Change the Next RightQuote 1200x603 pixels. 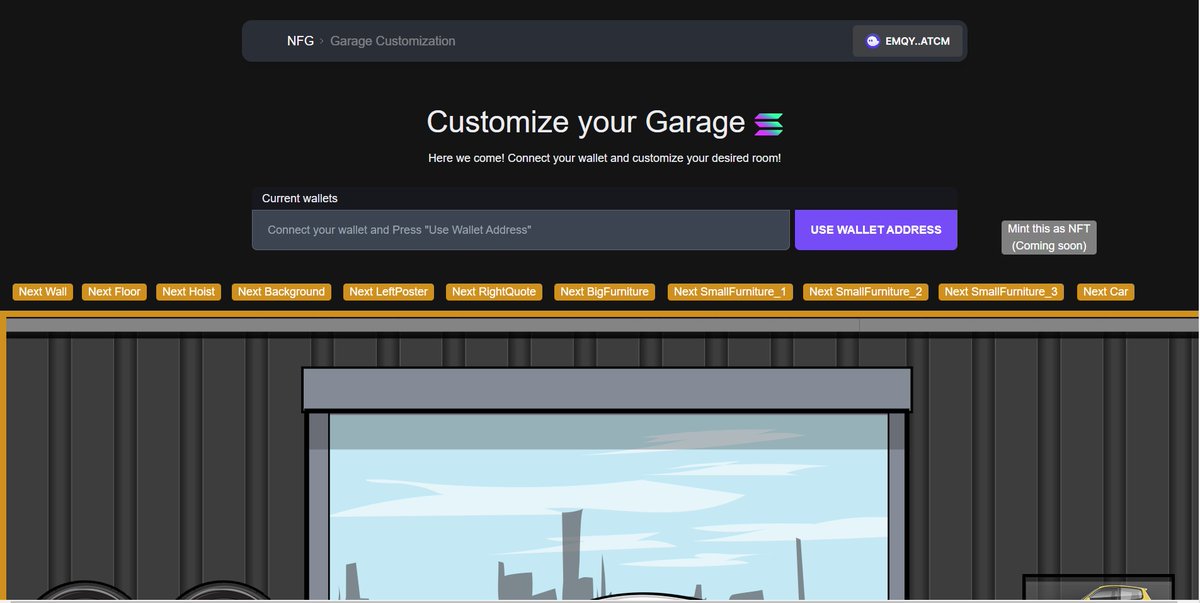tap(494, 292)
